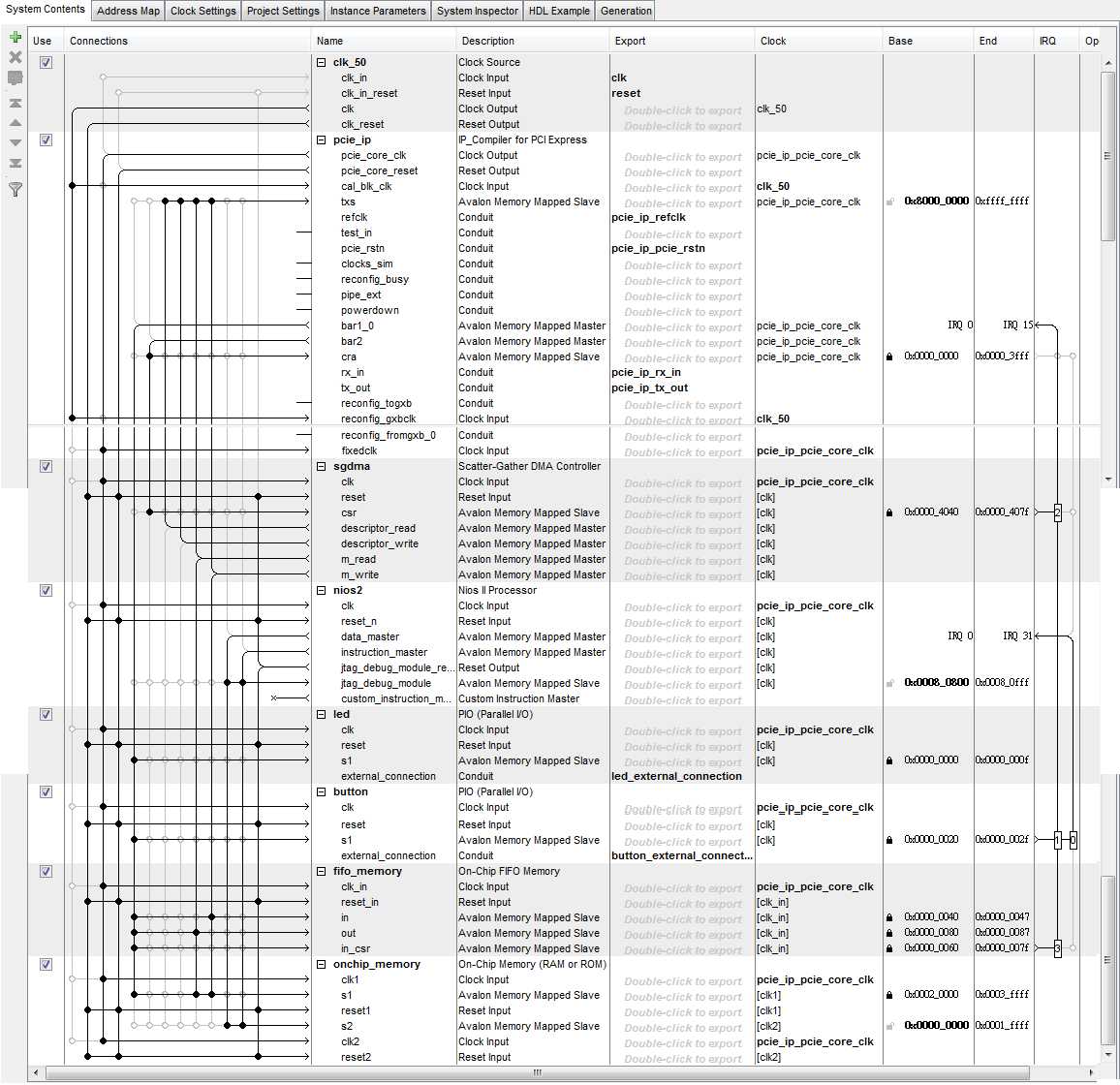
Task: Switch to Generation tab
Action: pyautogui.click(x=626, y=11)
